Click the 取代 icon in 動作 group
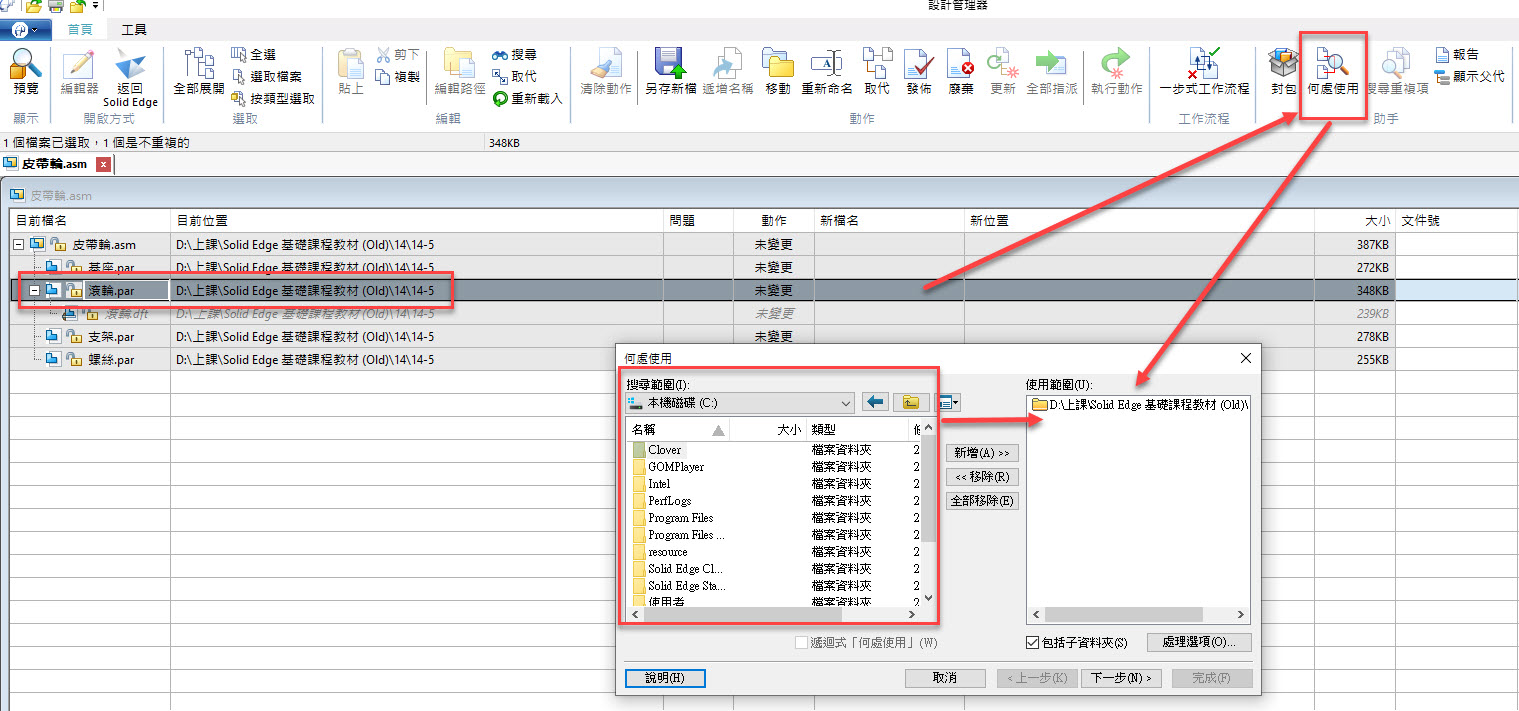1519x711 pixels. pos(877,64)
